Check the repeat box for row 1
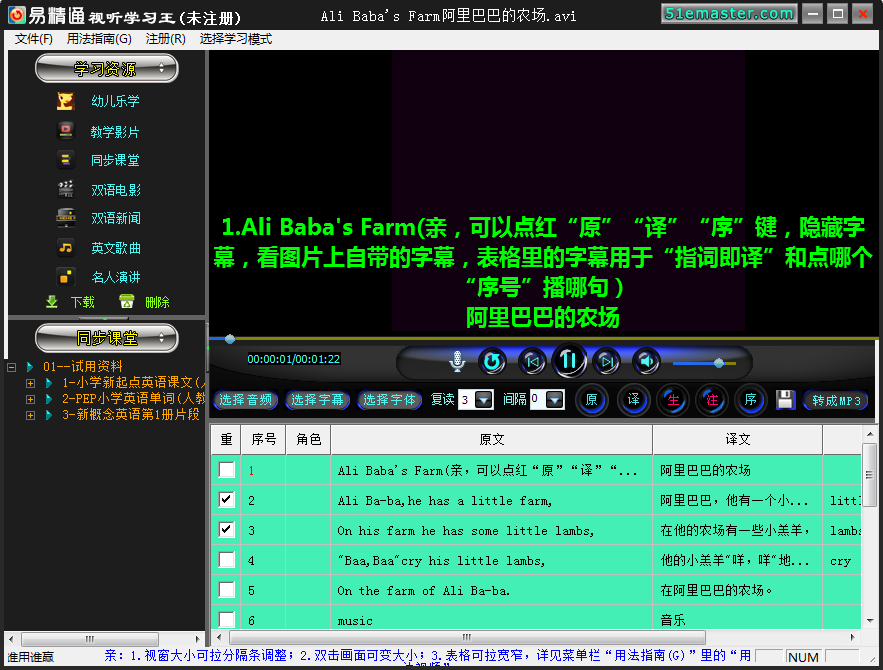Viewport: 883px width, 670px height. (227, 470)
